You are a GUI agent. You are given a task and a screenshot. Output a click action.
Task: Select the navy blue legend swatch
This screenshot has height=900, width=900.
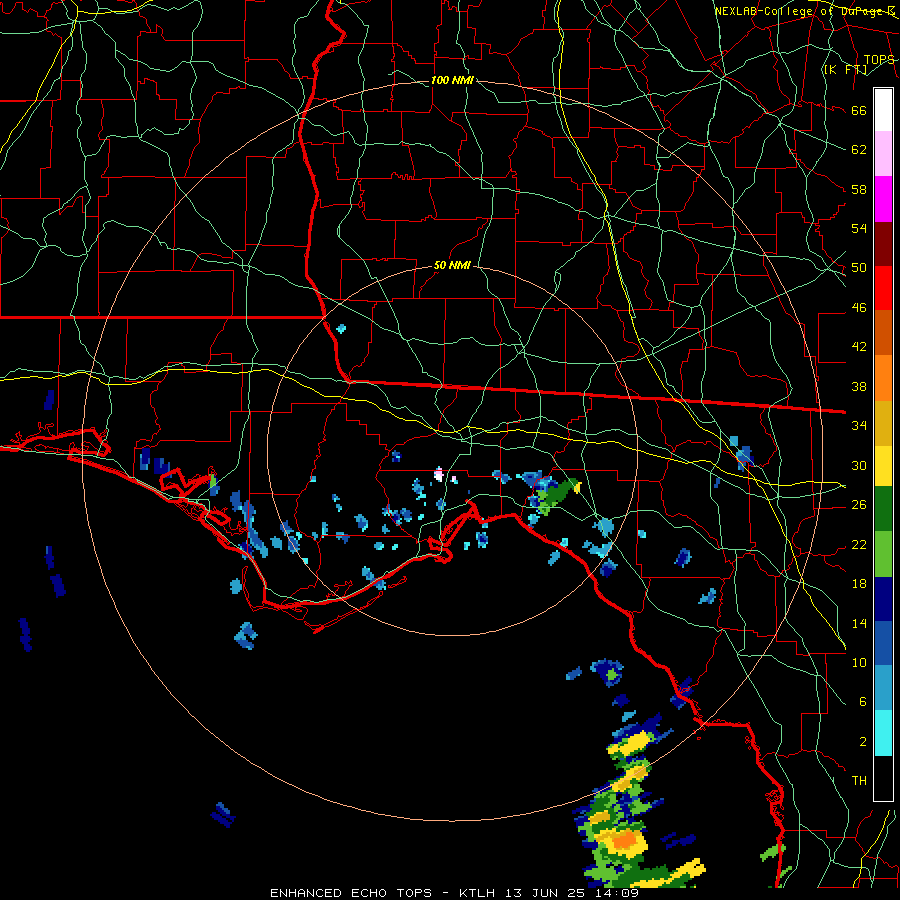[x=883, y=599]
